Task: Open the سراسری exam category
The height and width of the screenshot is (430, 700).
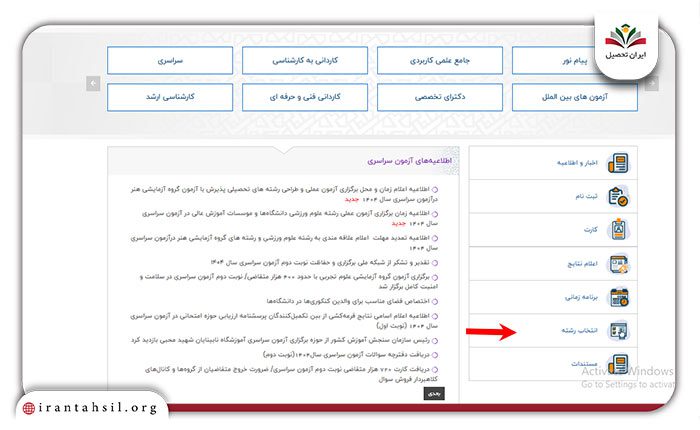Action: click(x=170, y=60)
